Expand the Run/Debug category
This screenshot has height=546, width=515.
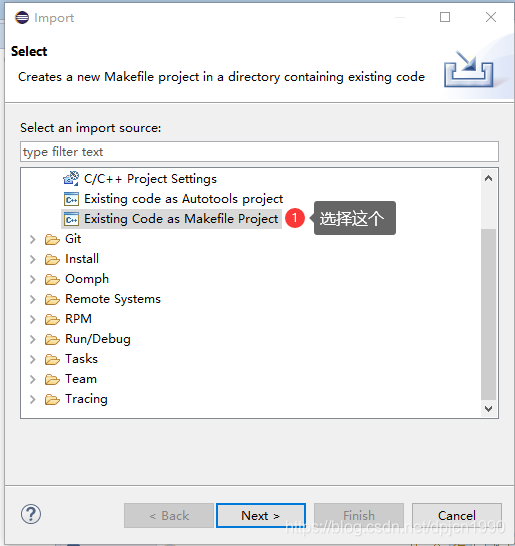pos(33,340)
